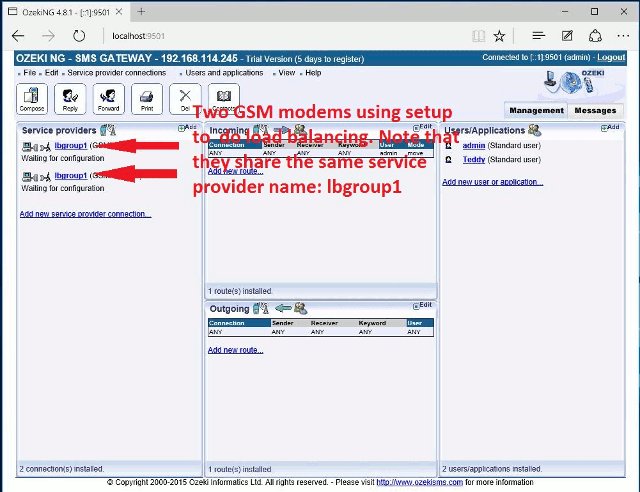Click the Reply toolbar icon
The height and width of the screenshot is (492, 640).
point(70,98)
